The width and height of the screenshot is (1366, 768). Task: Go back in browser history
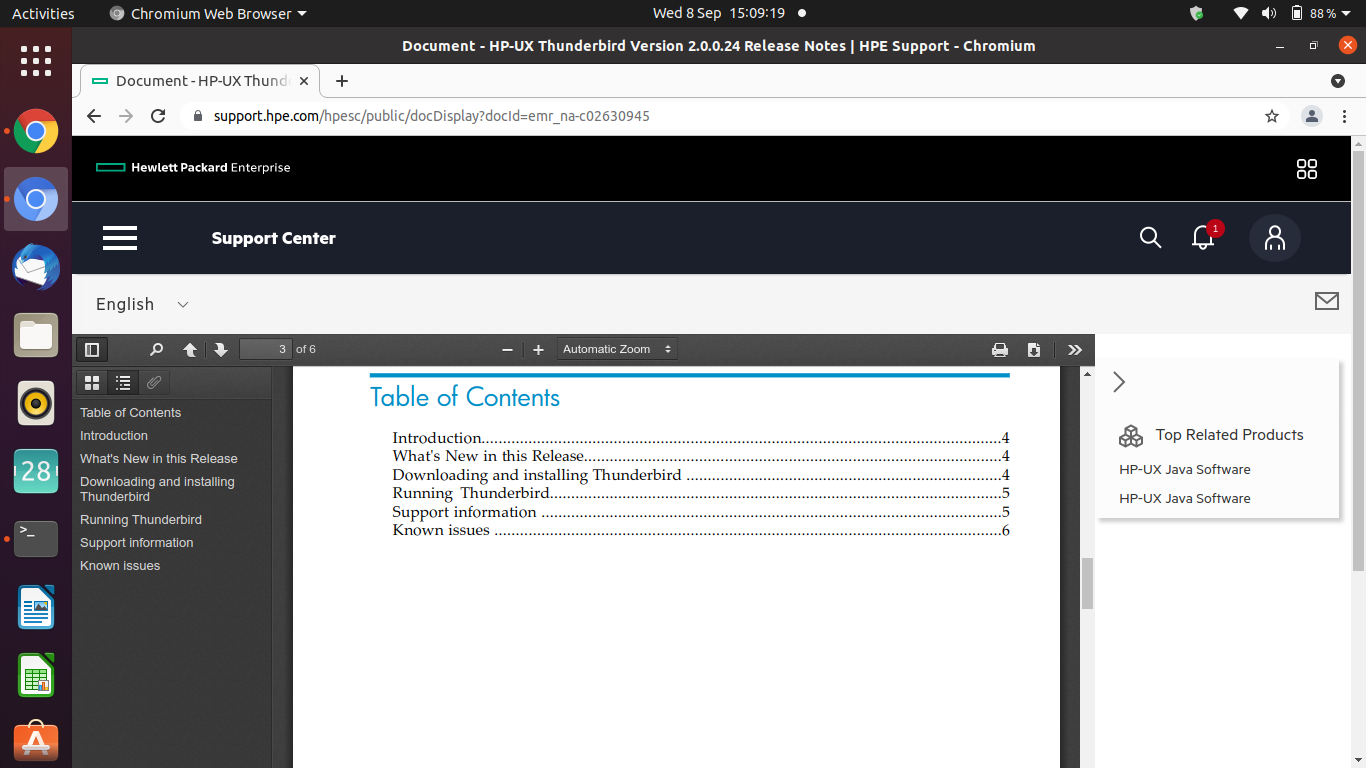(94, 116)
